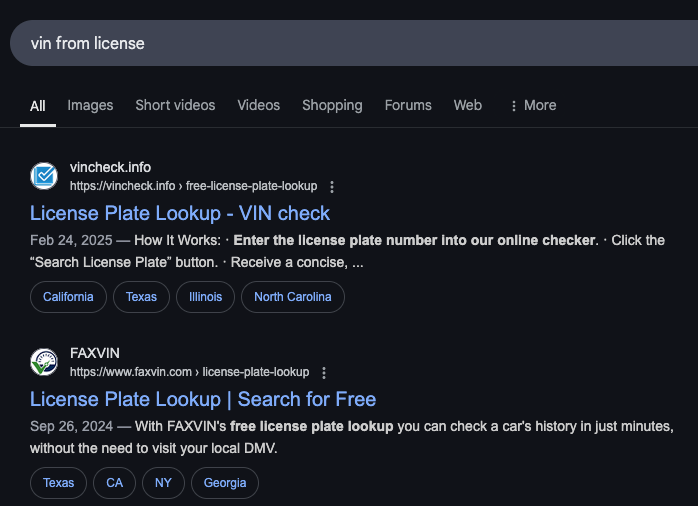The height and width of the screenshot is (506, 698).
Task: Switch to the Web tab
Action: coord(467,105)
